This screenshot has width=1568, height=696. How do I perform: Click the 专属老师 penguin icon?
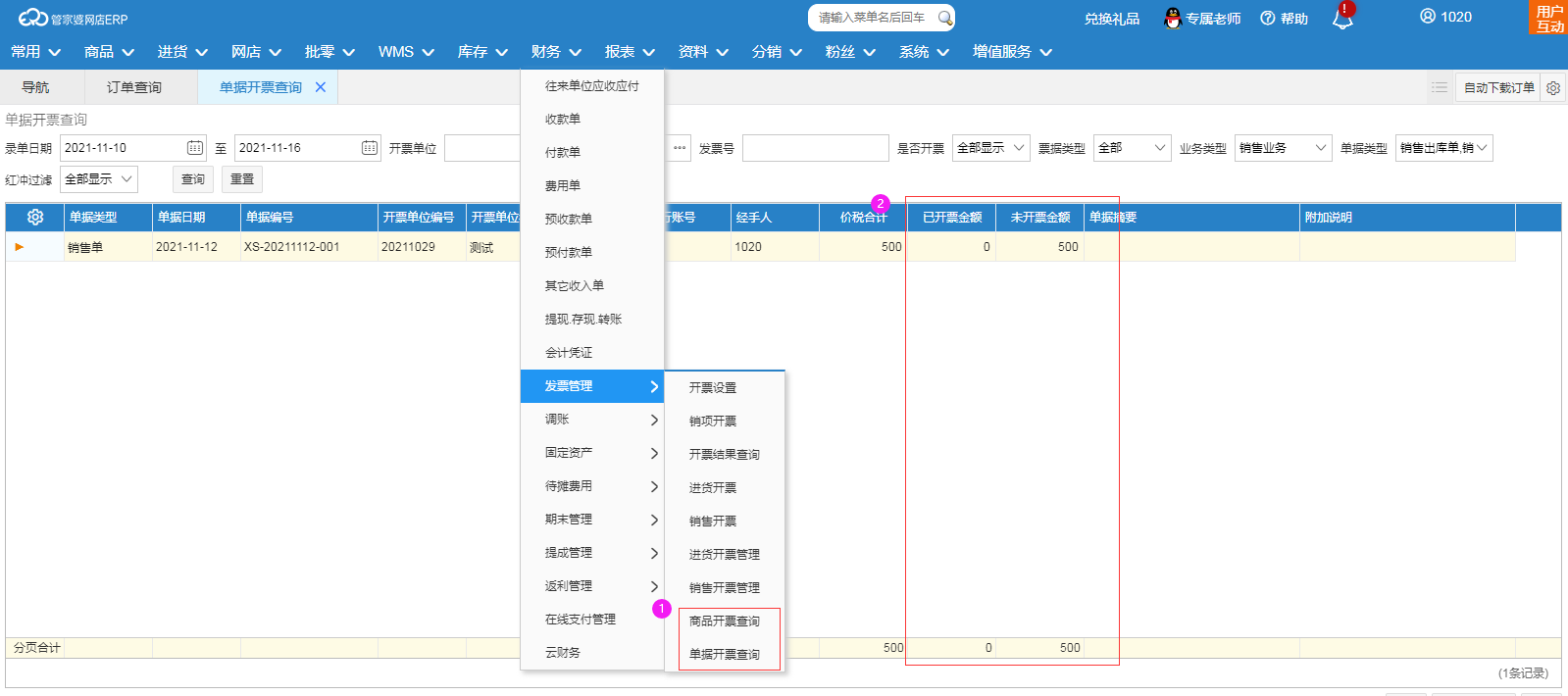click(x=1172, y=18)
